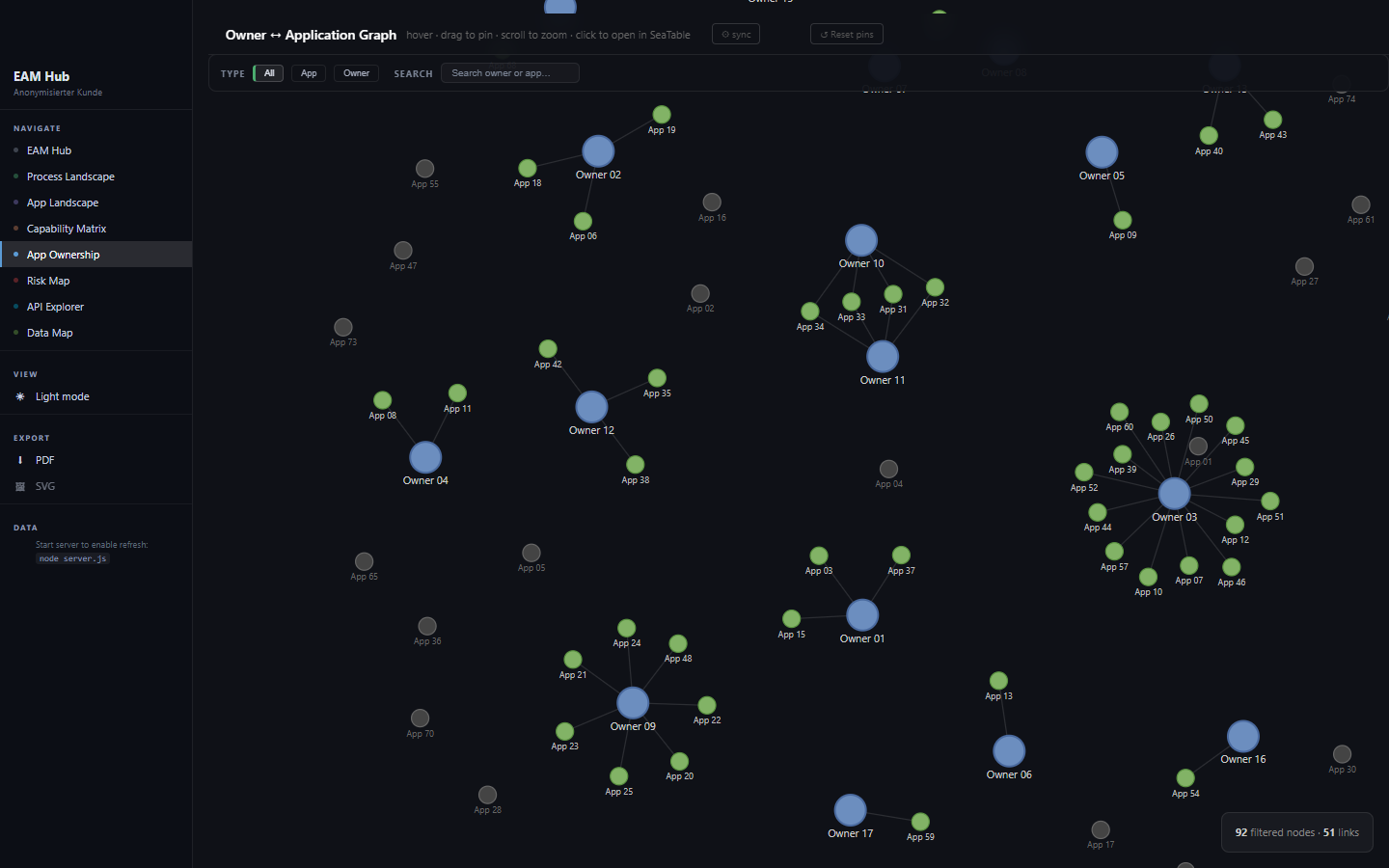Open the Owner 05 node

[x=1102, y=152]
